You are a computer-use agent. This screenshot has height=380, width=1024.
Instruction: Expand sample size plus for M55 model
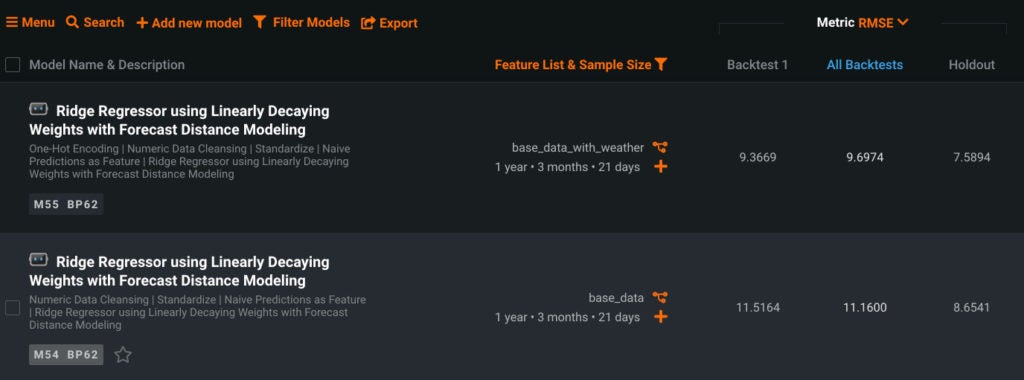(x=661, y=167)
